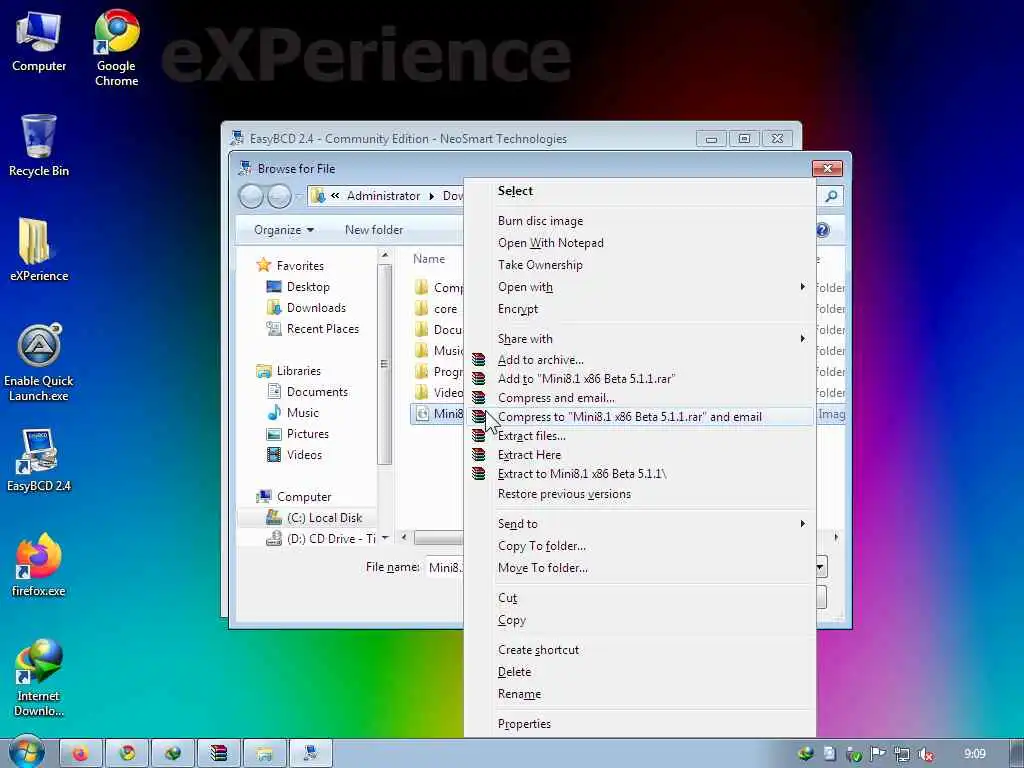This screenshot has height=768, width=1024.
Task: Choose Move To folder...
Action: (640, 568)
